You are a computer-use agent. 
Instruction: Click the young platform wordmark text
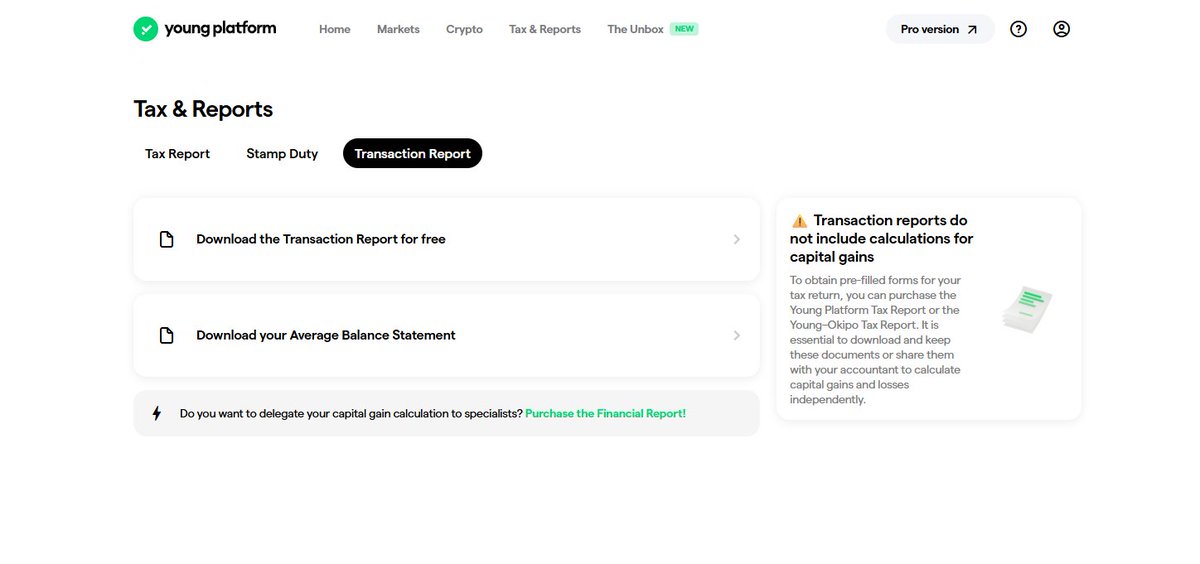[221, 29]
